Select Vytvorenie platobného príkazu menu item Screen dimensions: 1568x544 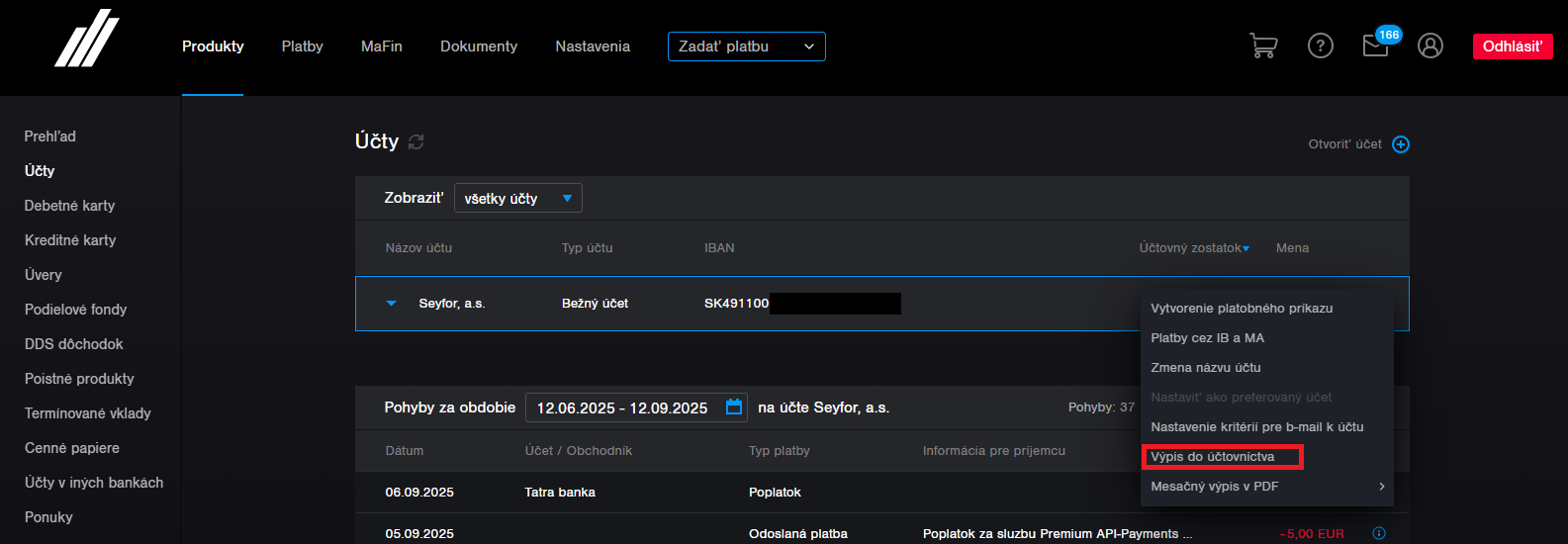click(x=1242, y=309)
